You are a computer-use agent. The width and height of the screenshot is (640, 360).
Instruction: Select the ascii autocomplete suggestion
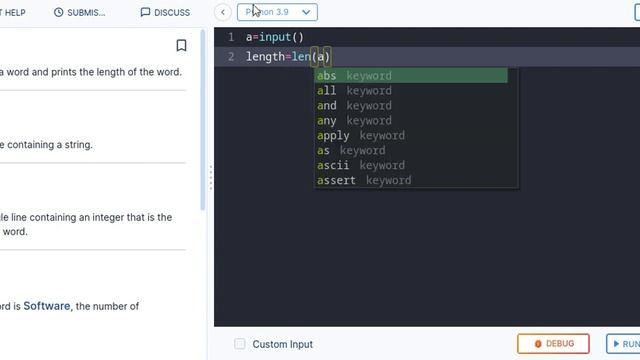pos(411,165)
